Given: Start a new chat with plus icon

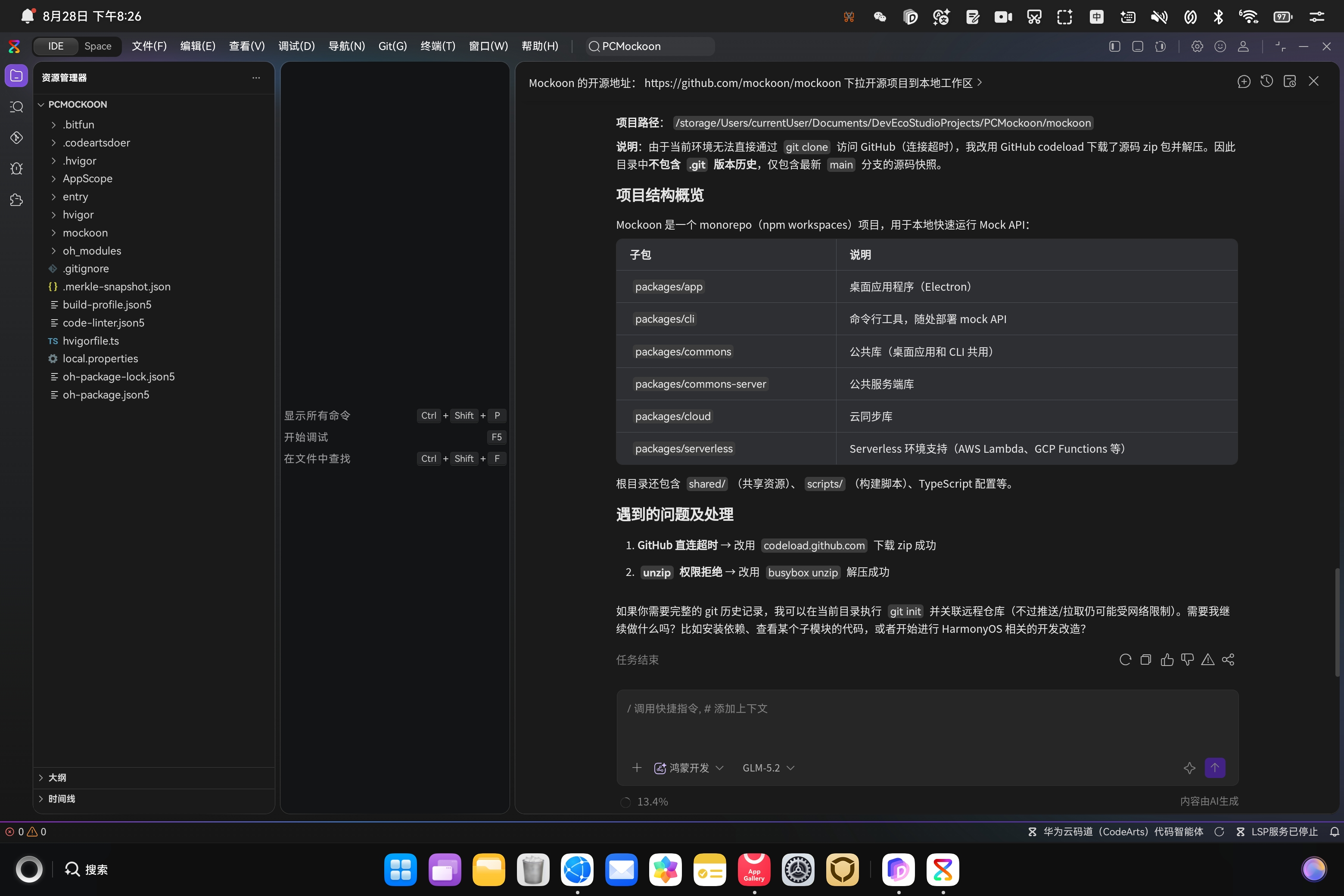Looking at the screenshot, I should tap(1244, 82).
